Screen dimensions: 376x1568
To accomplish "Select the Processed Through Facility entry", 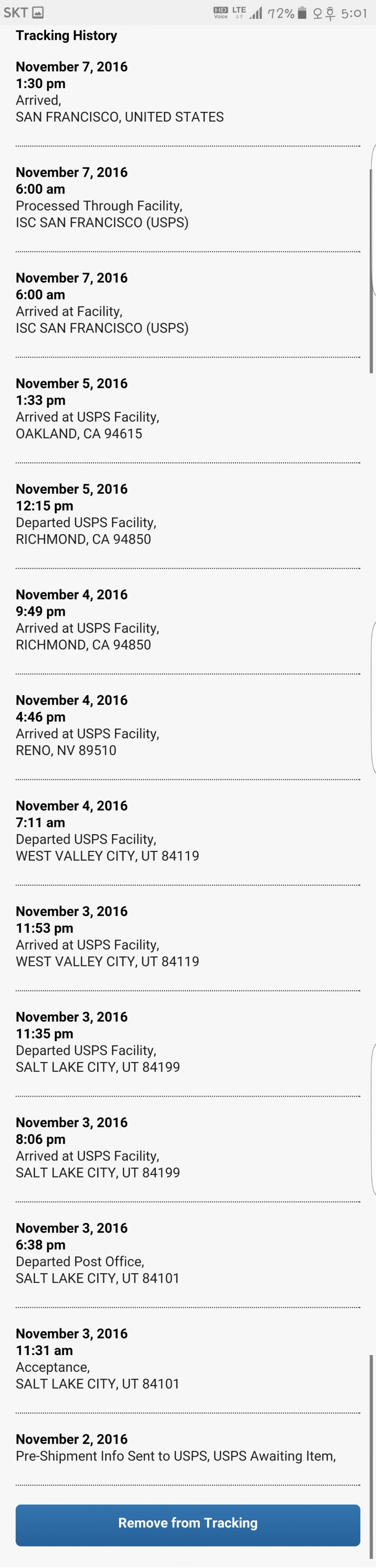I will (101, 197).
